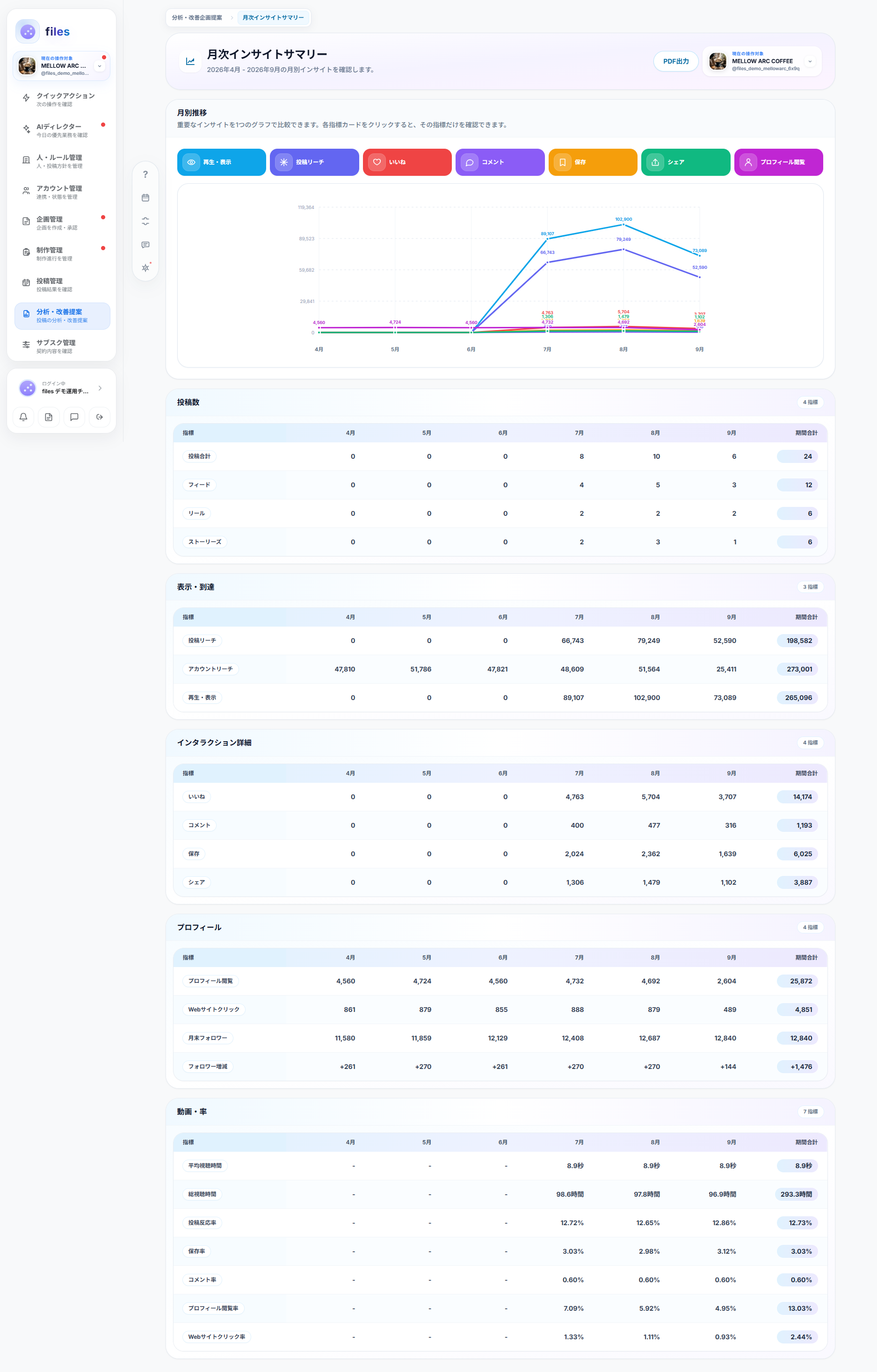
Task: Click the 79,249 data point on chart
Action: 623,250
